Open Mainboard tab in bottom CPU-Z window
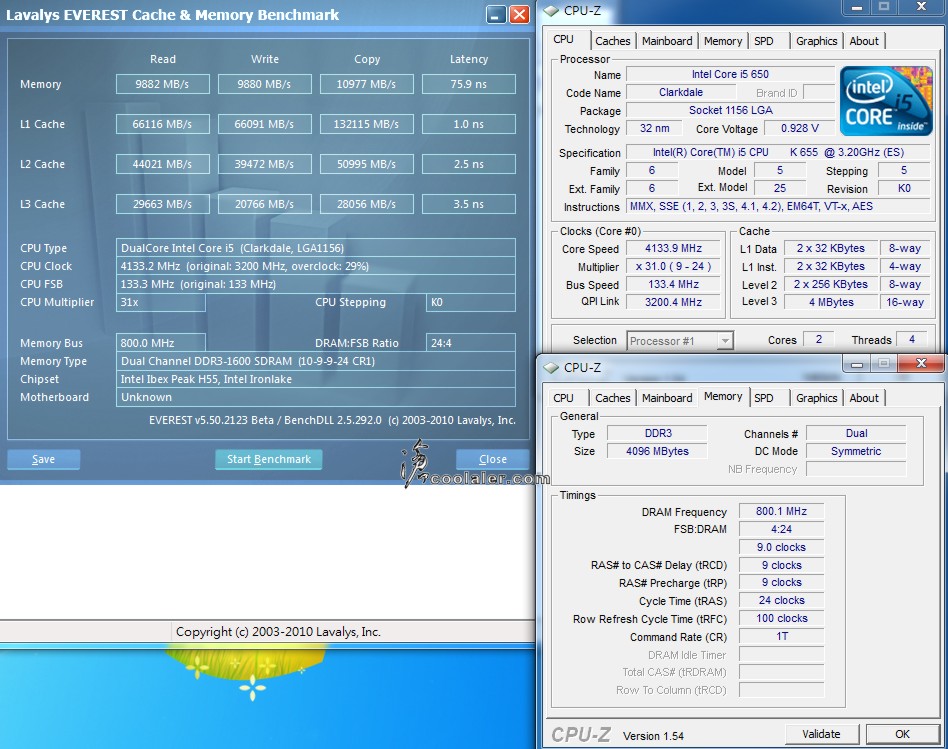The width and height of the screenshot is (948, 749). point(667,398)
